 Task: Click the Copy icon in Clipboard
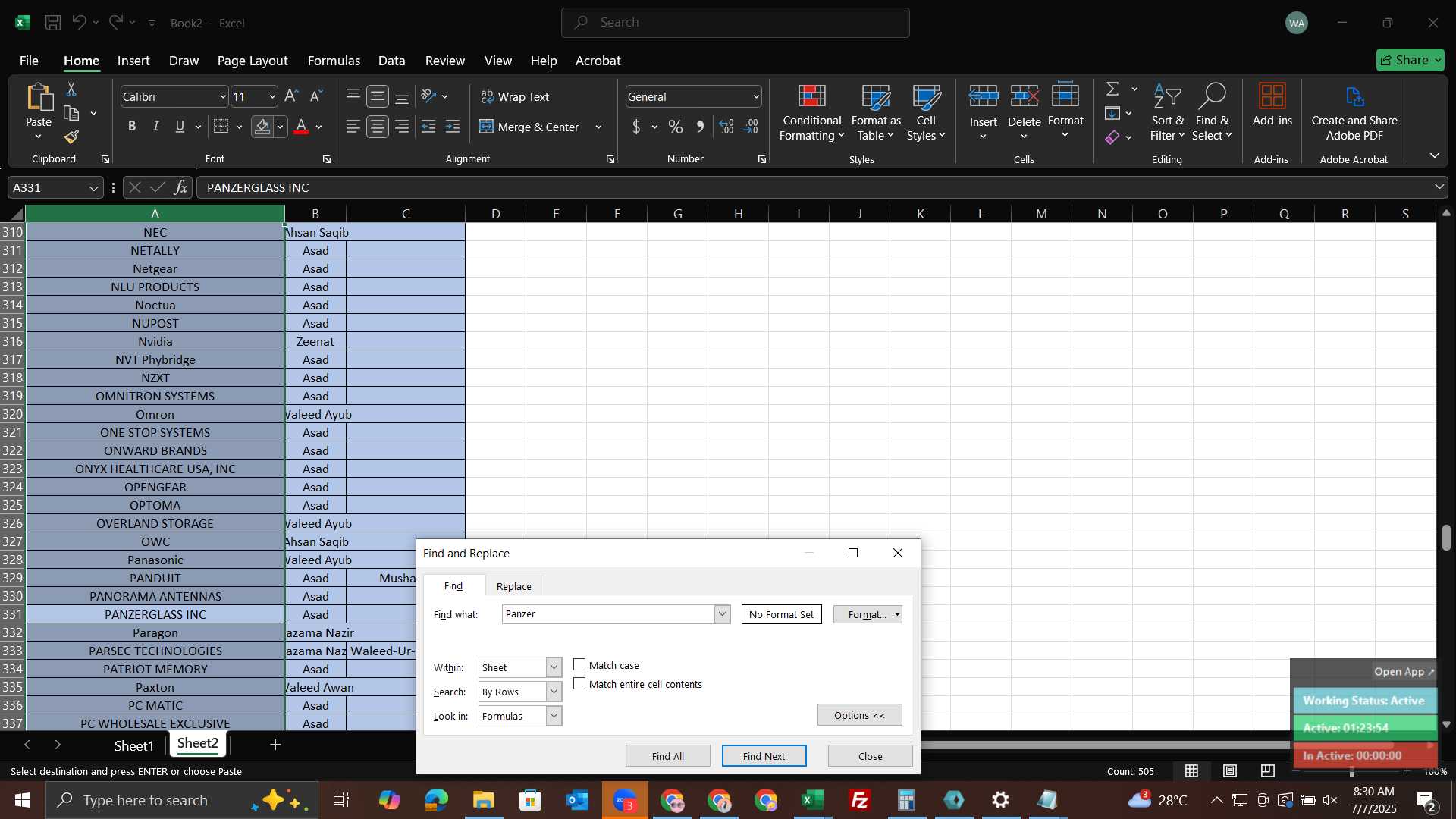pos(71,114)
